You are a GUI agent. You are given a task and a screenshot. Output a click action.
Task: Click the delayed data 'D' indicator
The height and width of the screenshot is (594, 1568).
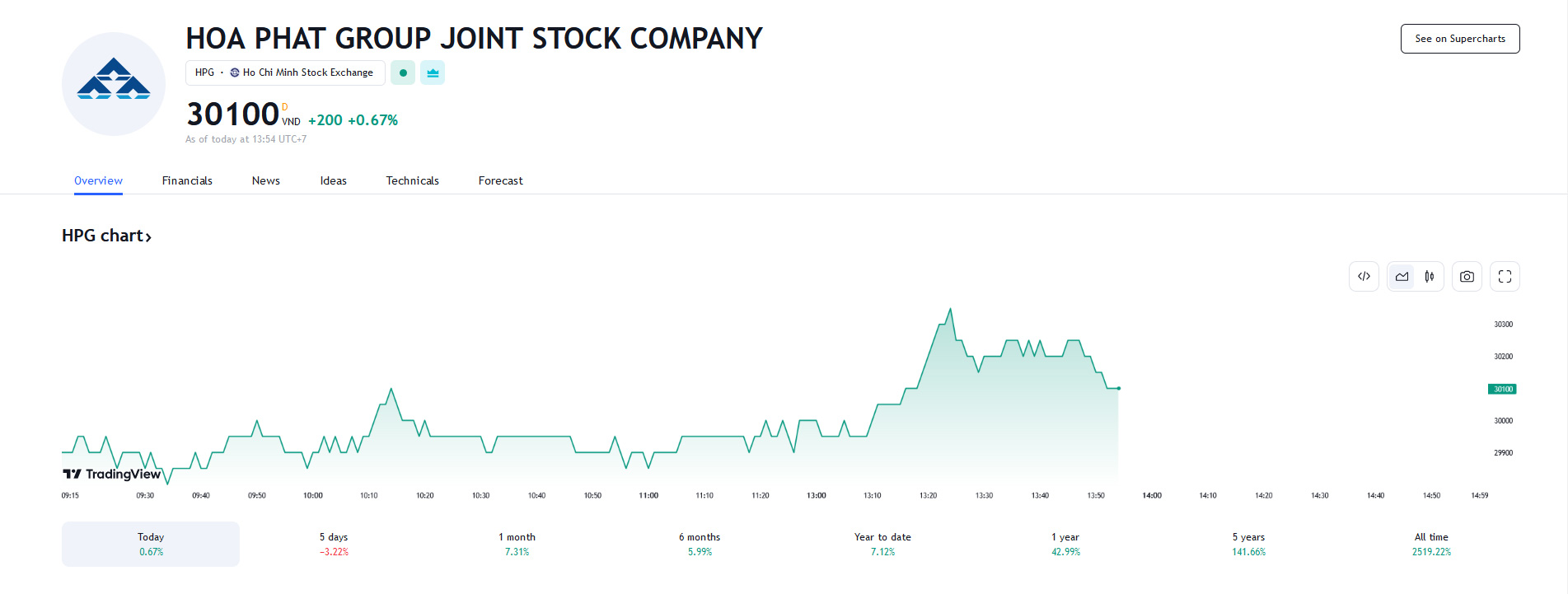click(x=285, y=107)
